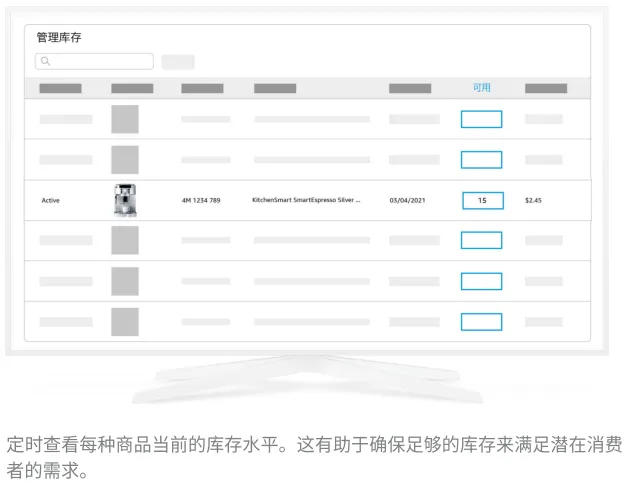Click the search magnifier icon
Image resolution: width=629 pixels, height=487 pixels.
pyautogui.click(x=45, y=61)
